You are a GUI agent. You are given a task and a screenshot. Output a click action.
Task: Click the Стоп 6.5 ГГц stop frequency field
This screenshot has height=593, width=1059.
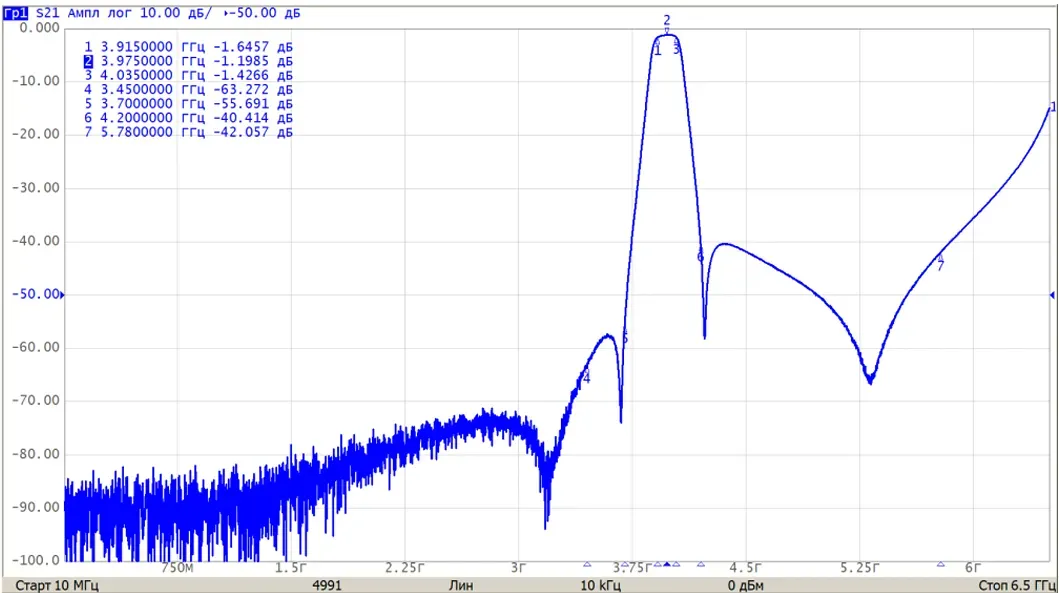[1017, 586]
